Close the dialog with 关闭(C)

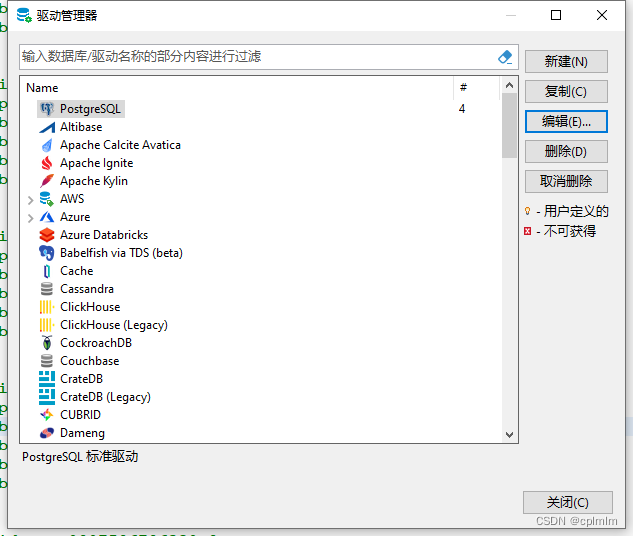[568, 502]
